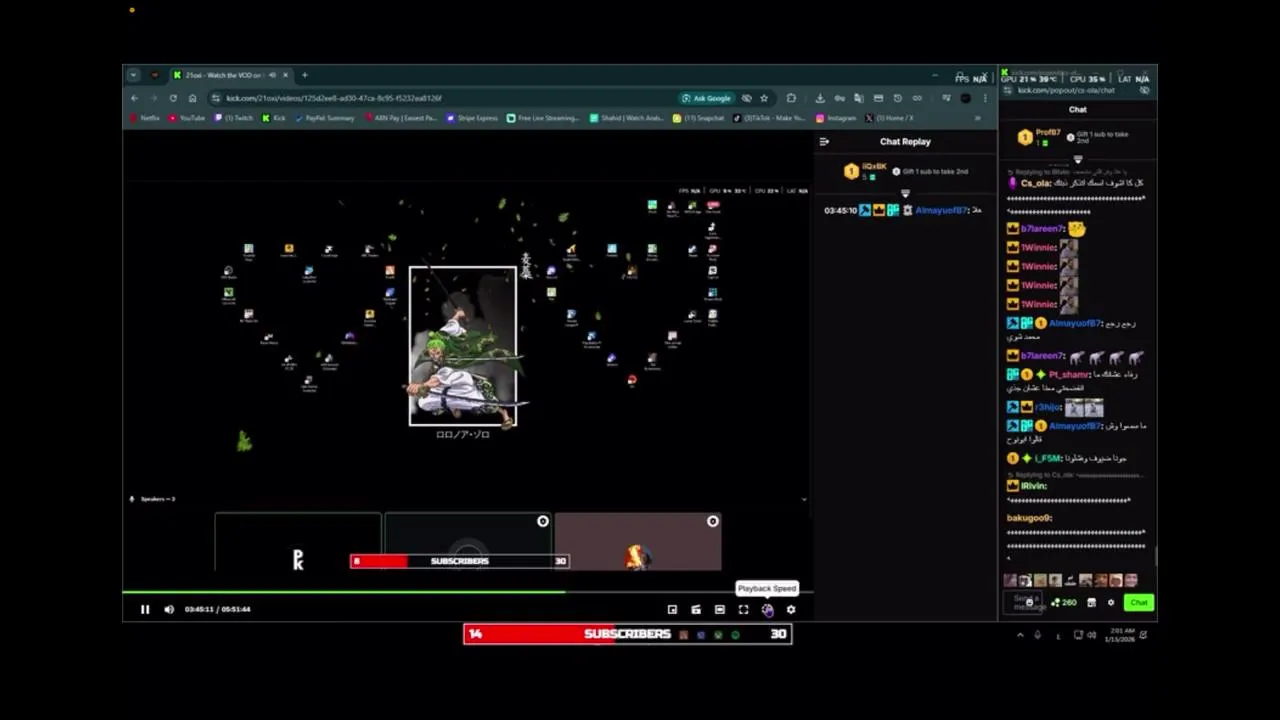The height and width of the screenshot is (720, 1280).
Task: Pause the Kick VOD playback
Action: click(x=145, y=609)
